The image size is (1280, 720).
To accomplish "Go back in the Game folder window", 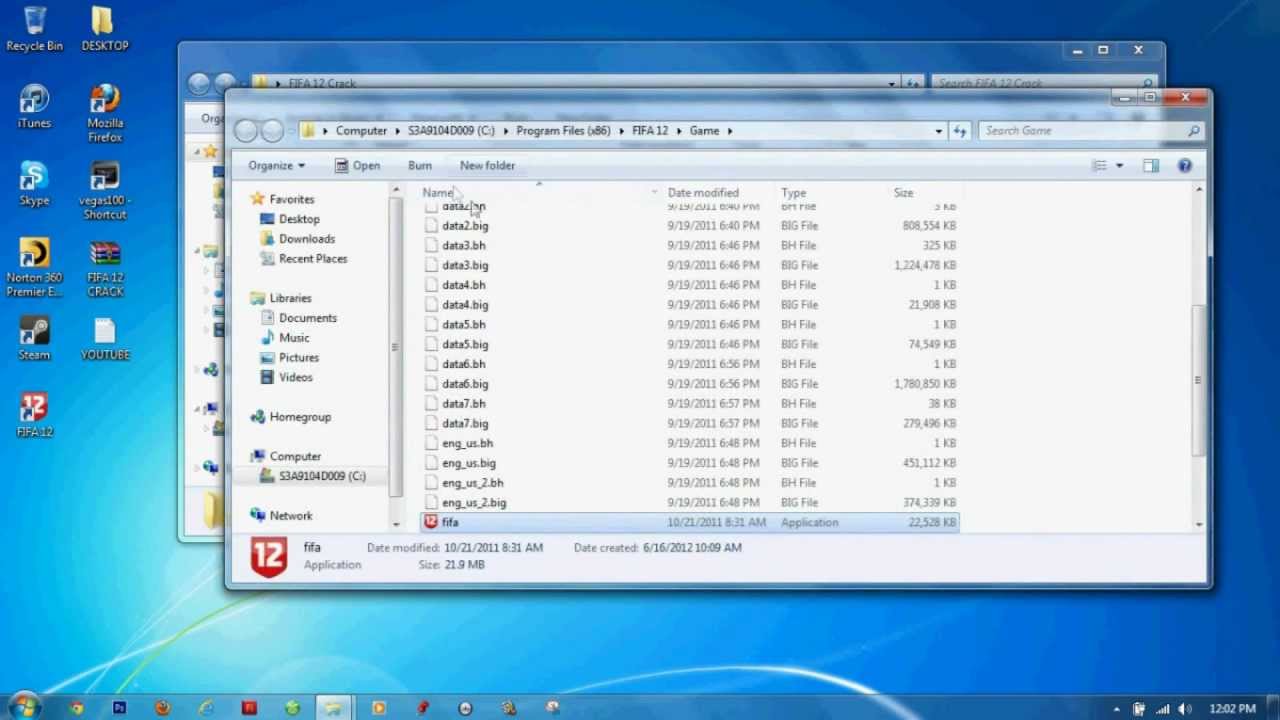I will click(246, 130).
